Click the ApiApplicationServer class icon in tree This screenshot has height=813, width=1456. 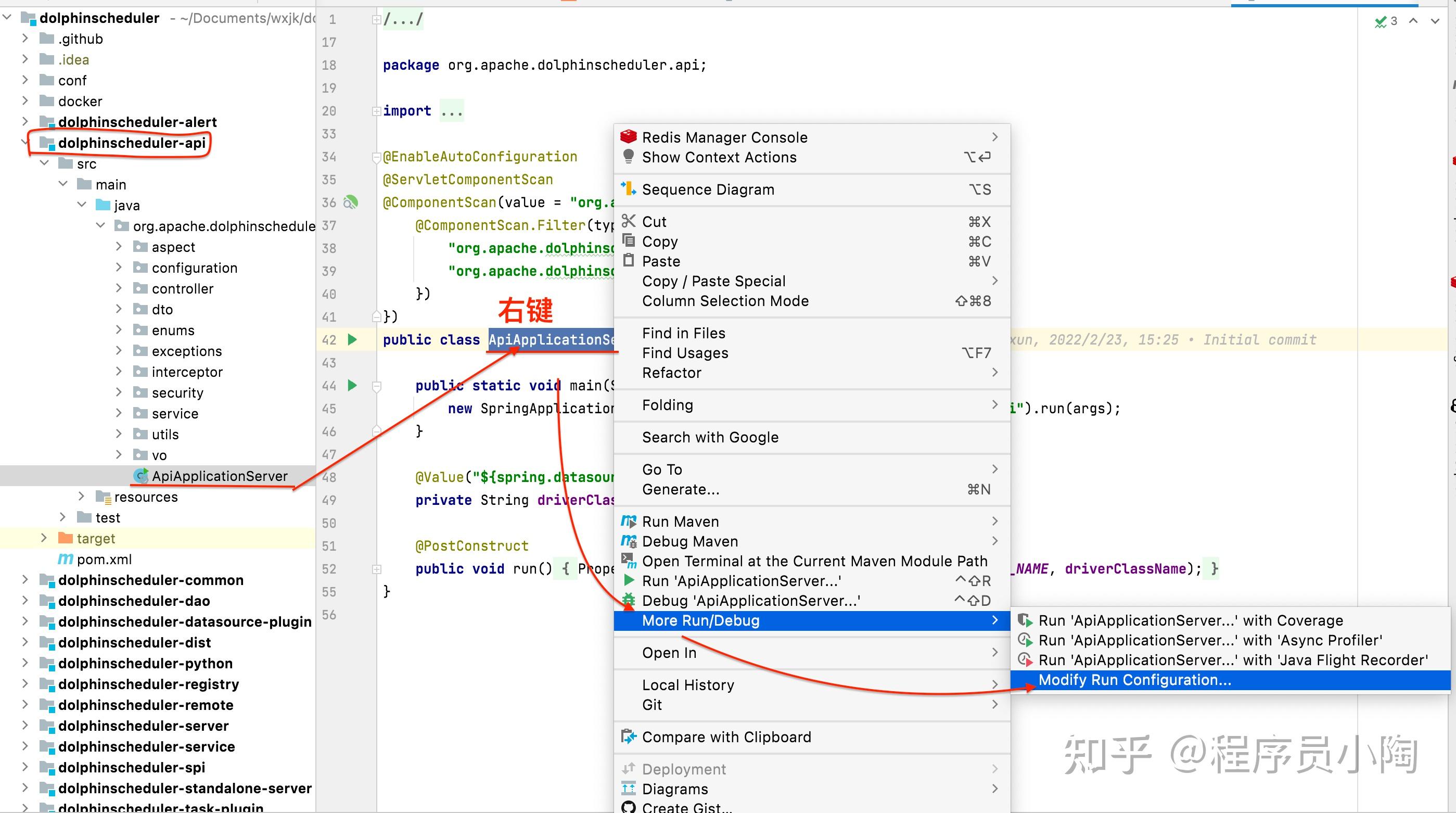141,476
